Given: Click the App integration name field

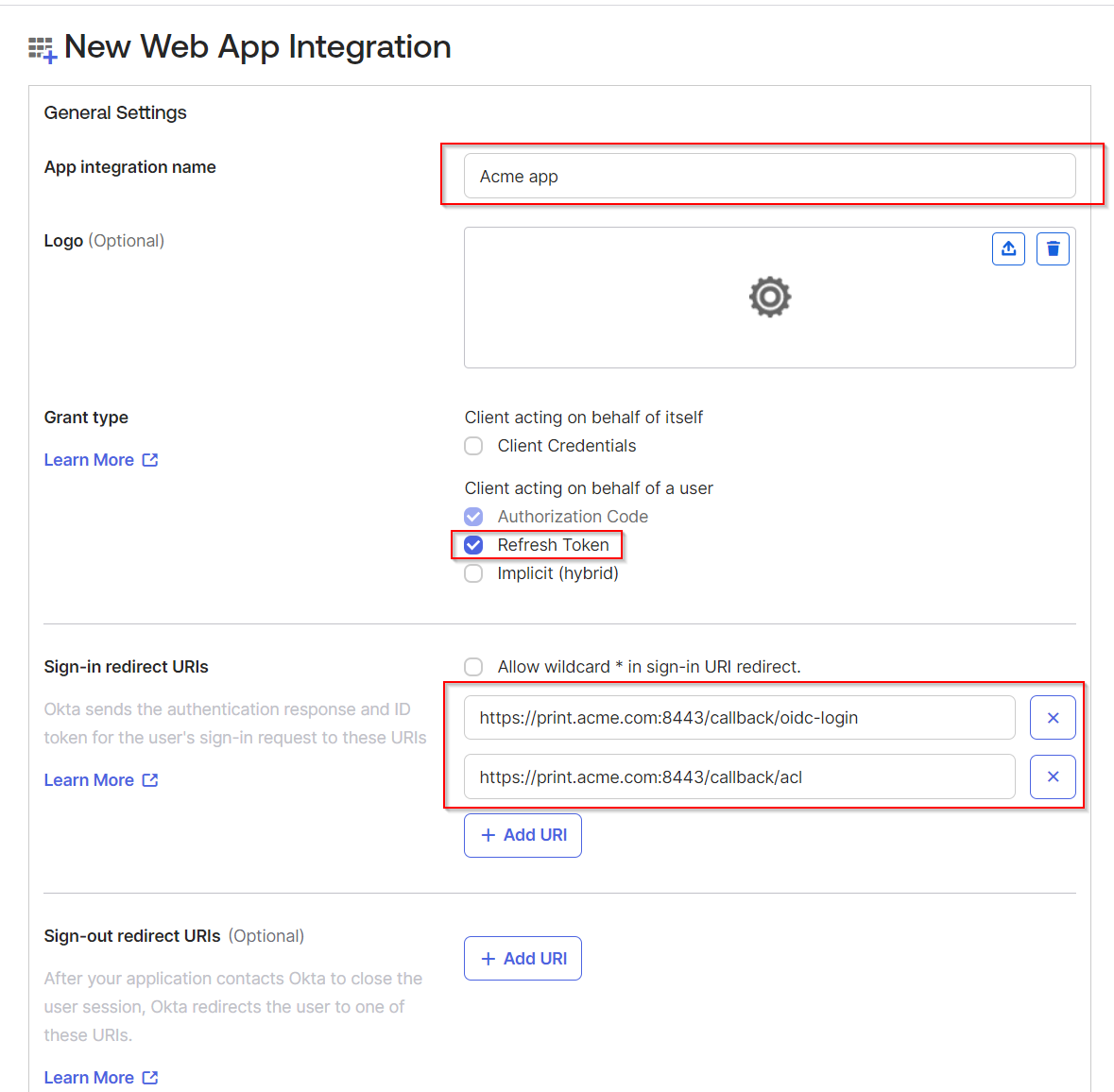Looking at the screenshot, I should coord(769,177).
